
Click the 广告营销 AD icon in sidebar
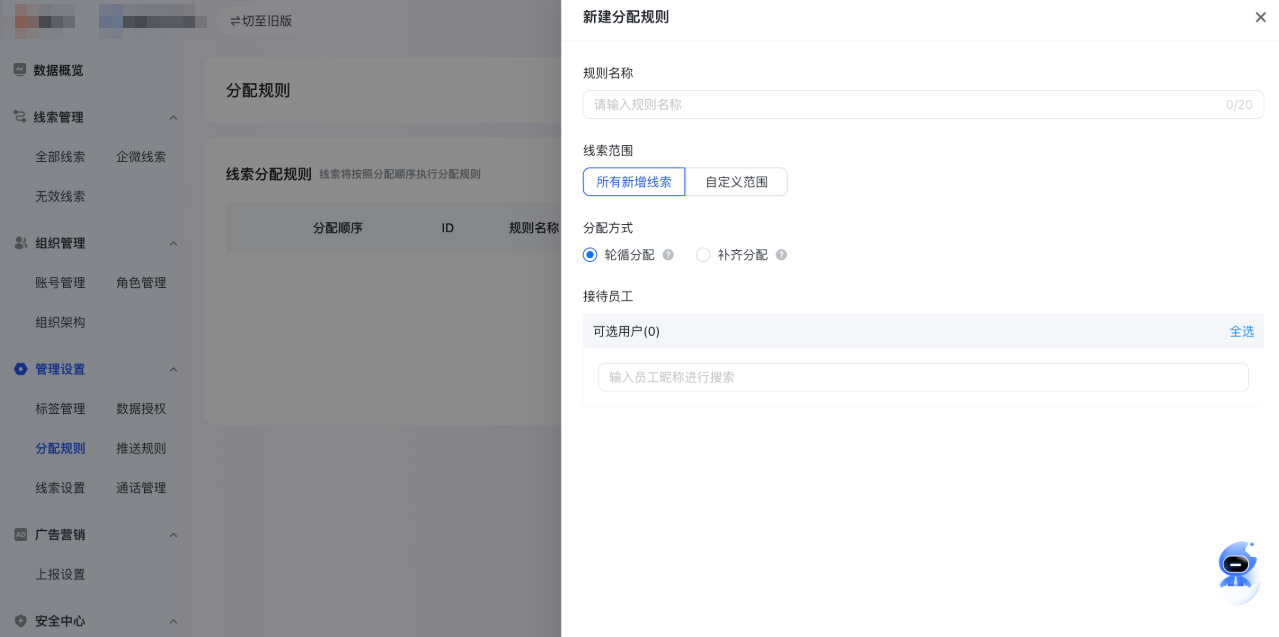tap(21, 534)
